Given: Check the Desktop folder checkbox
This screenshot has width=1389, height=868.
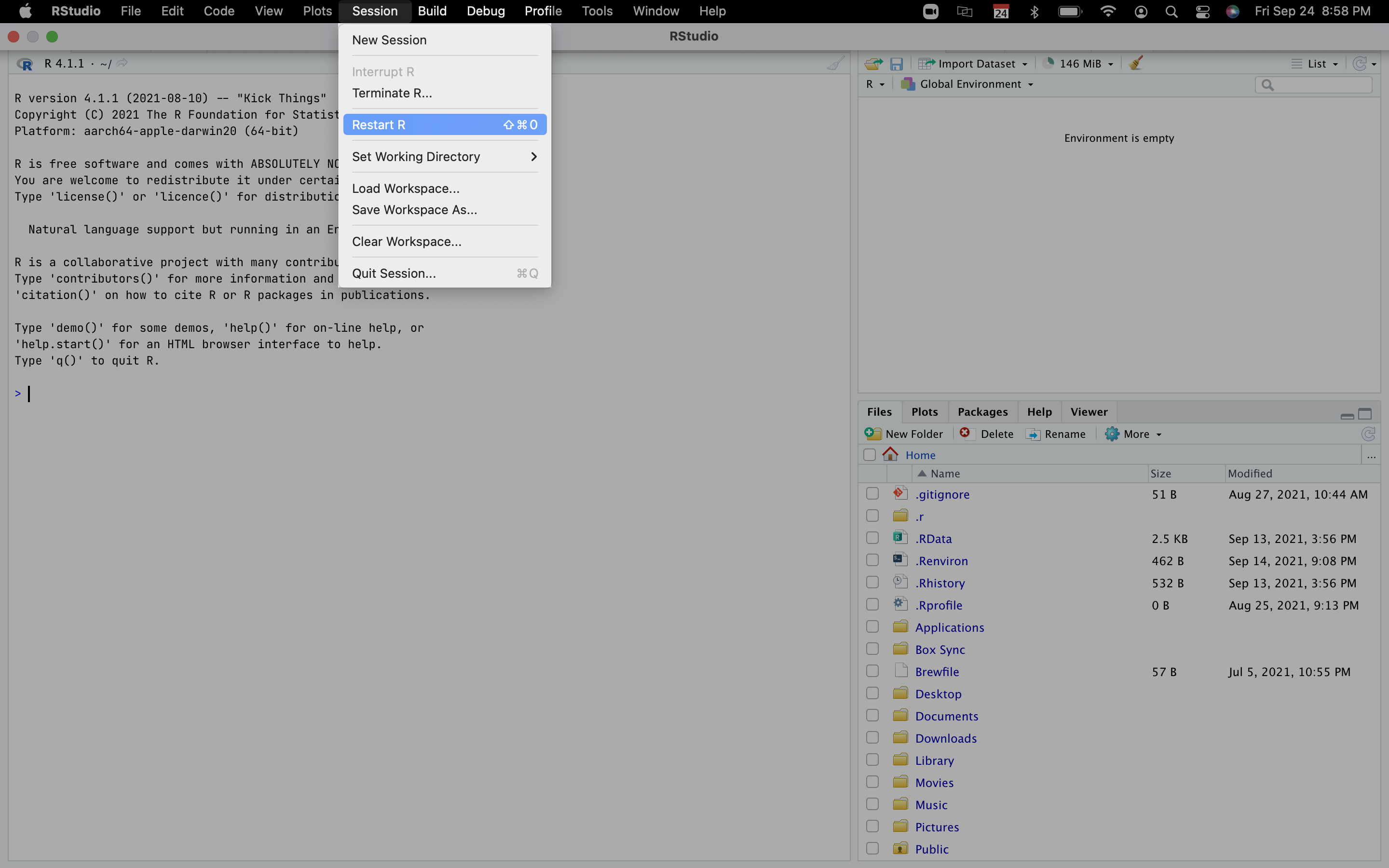Looking at the screenshot, I should 872,693.
